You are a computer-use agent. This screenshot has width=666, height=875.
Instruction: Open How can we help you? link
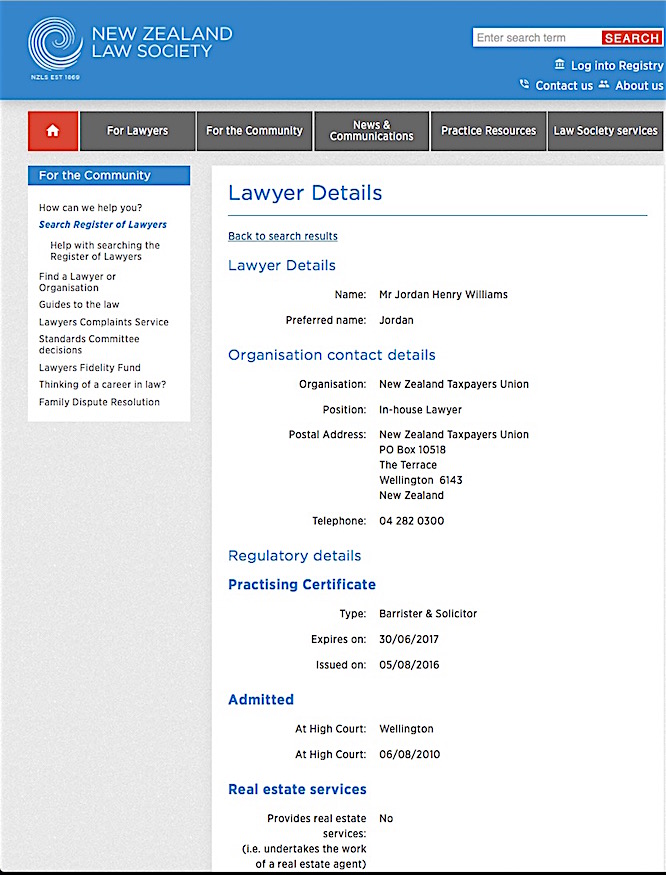pos(90,208)
